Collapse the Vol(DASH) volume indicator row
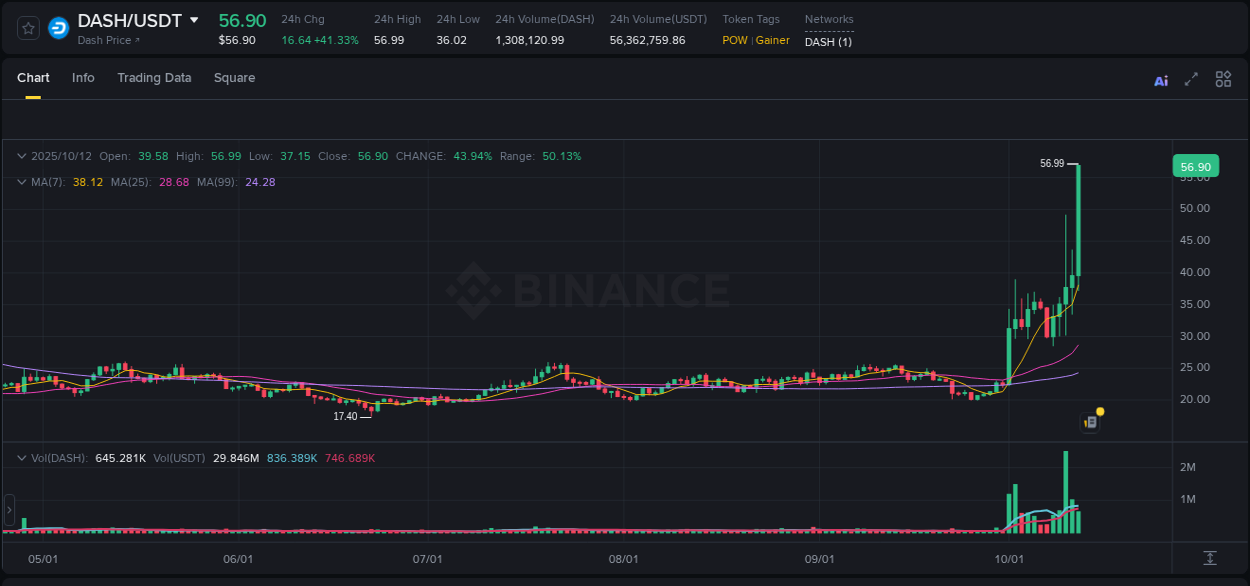The width and height of the screenshot is (1250, 586). point(22,456)
